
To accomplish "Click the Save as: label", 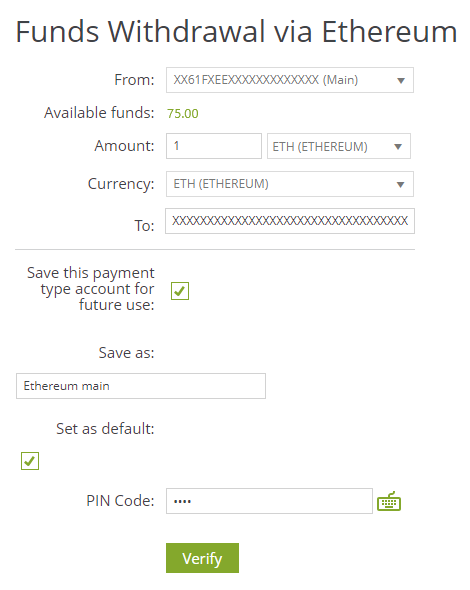I will (x=126, y=353).
